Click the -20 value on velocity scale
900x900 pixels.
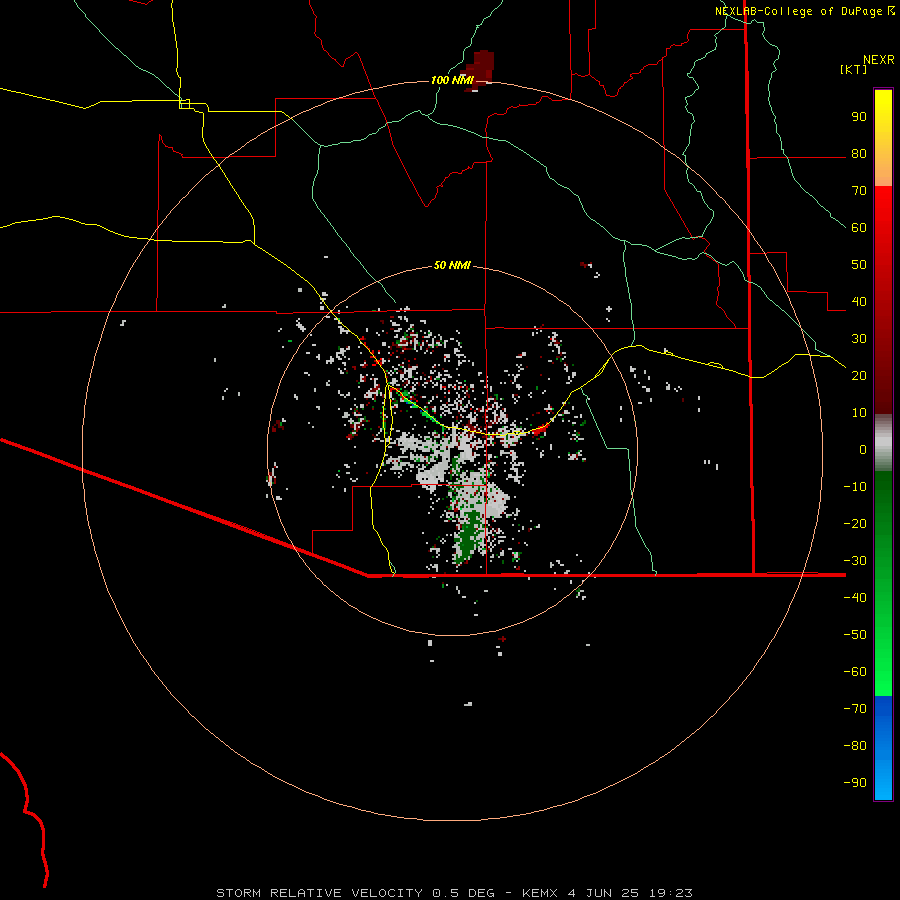pyautogui.click(x=855, y=523)
